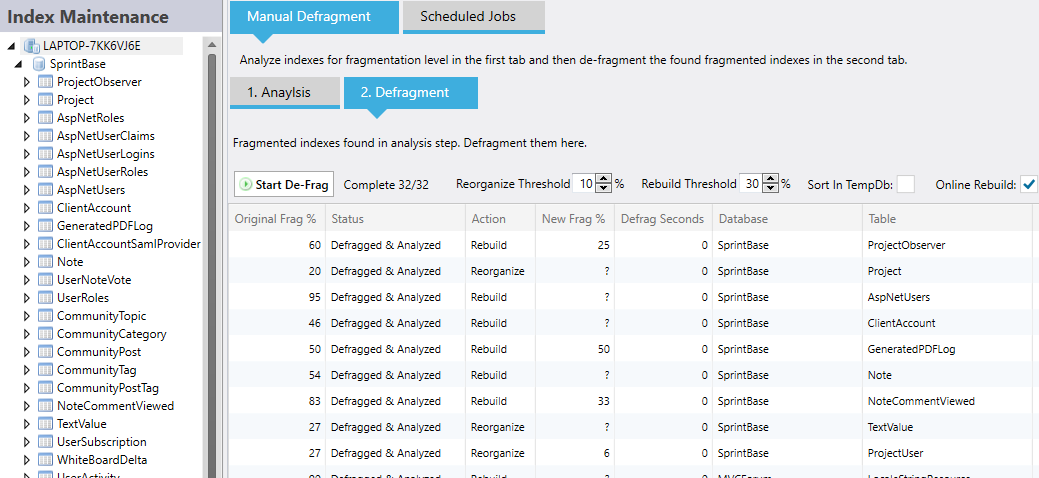Screen dimensions: 1039x478
Task: Click the Start De-Frag button
Action: pyautogui.click(x=284, y=184)
